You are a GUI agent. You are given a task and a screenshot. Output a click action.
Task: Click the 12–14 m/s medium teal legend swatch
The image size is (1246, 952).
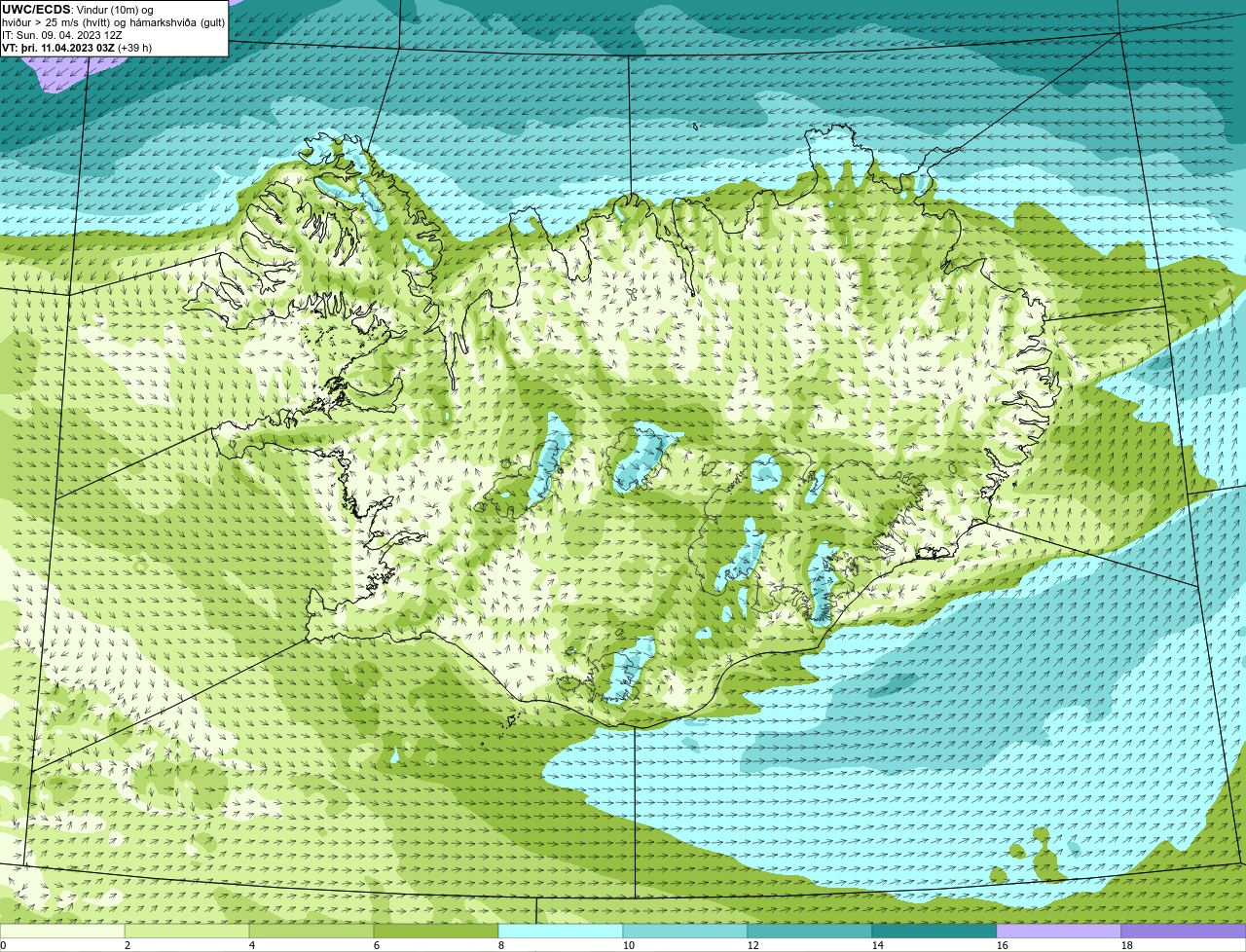point(810,931)
